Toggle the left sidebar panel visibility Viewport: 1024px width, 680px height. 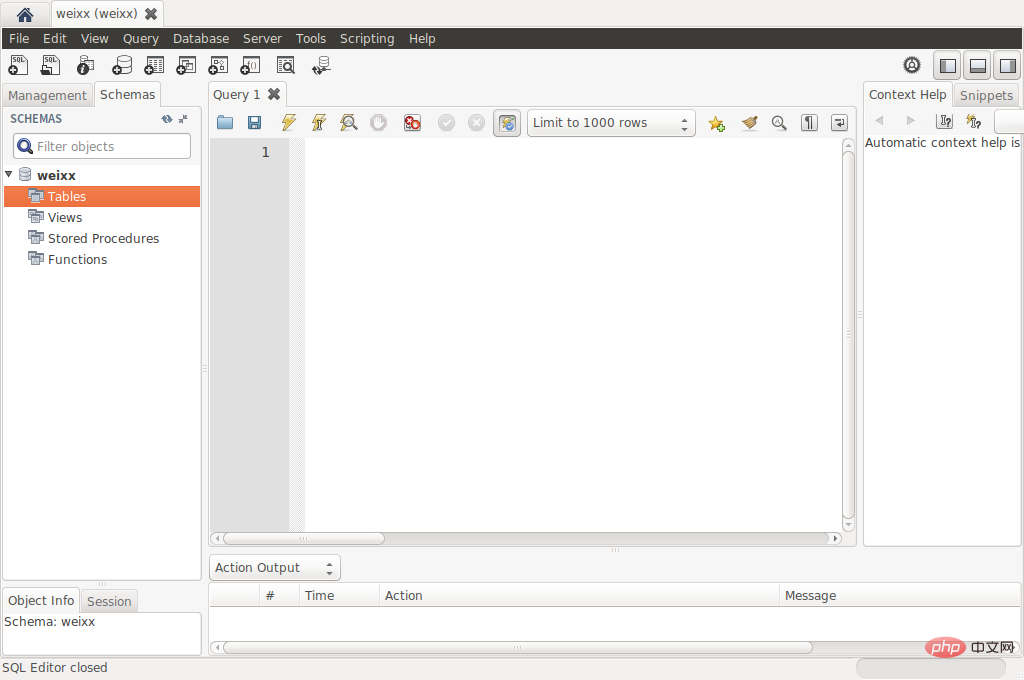click(x=948, y=66)
